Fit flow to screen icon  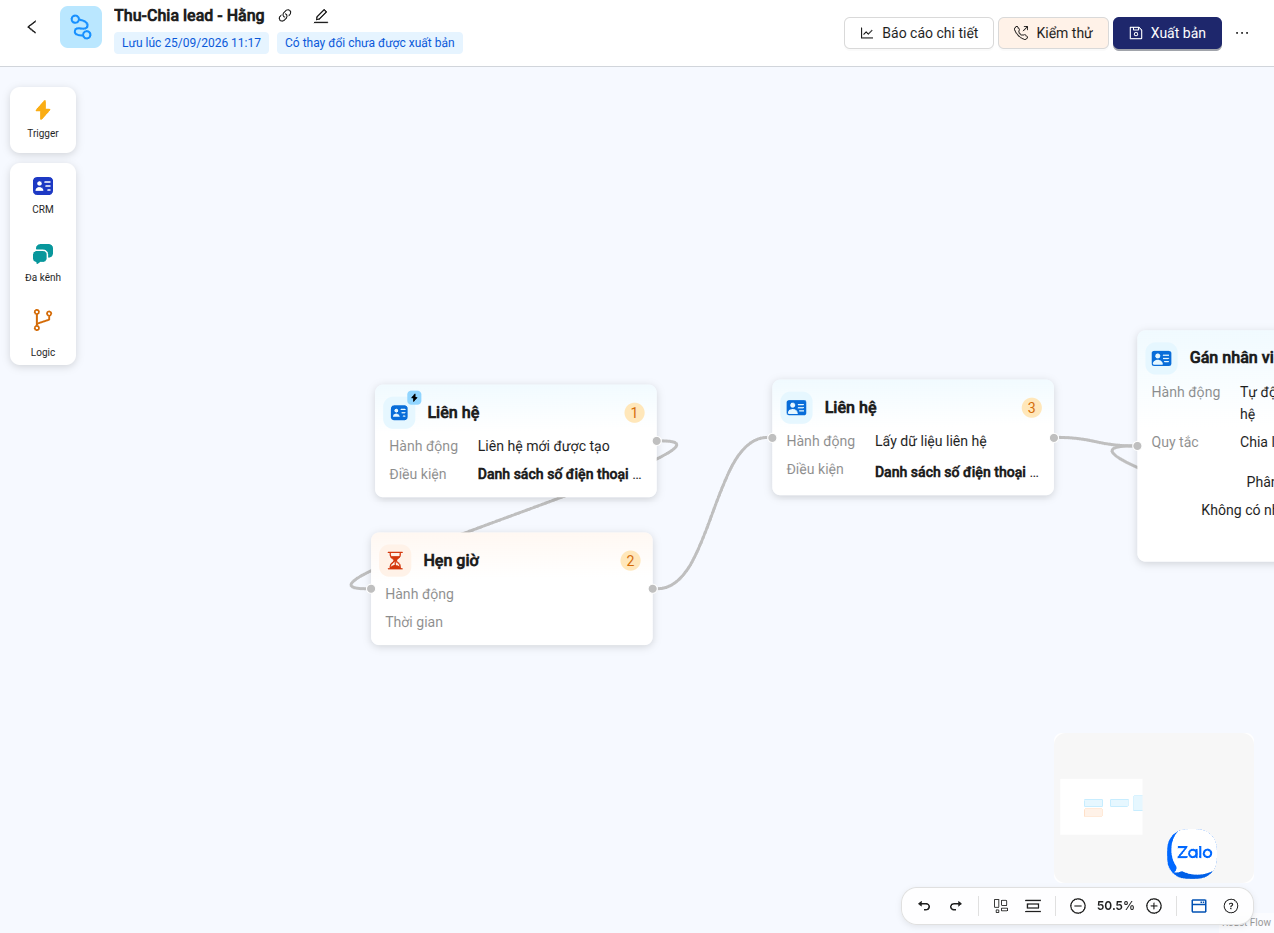pos(1033,906)
